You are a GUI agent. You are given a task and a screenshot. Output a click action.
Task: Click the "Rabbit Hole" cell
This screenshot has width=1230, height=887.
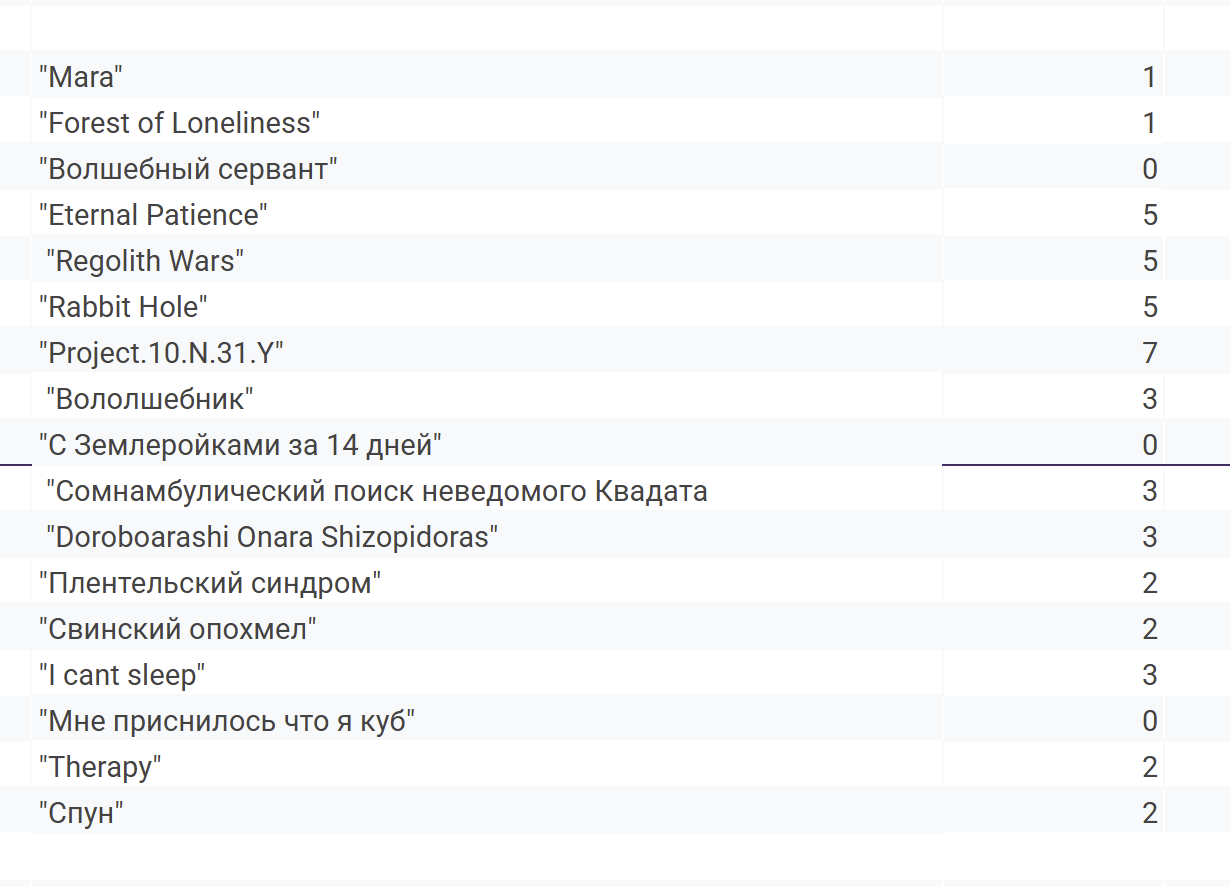486,306
